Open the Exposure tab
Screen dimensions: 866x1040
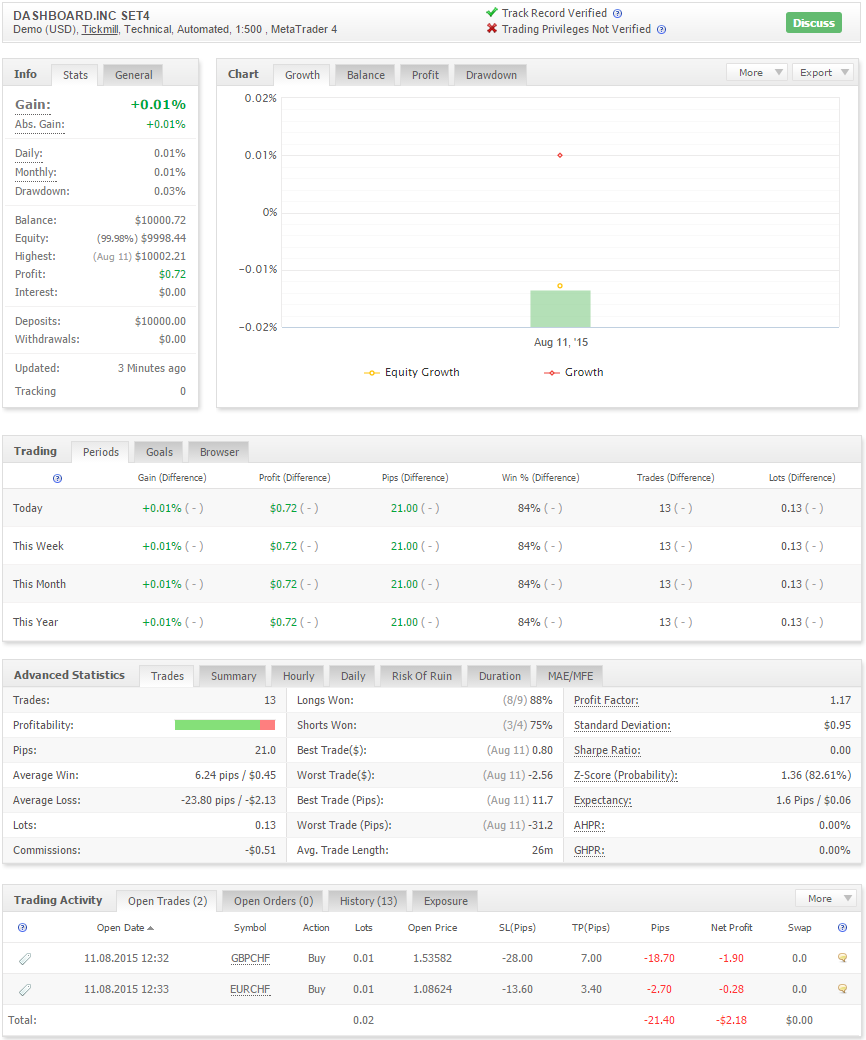pyautogui.click(x=446, y=901)
